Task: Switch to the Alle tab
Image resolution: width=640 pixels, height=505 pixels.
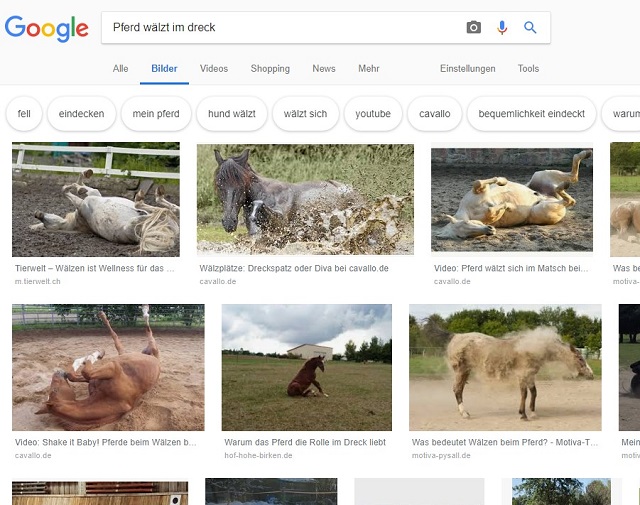Action: coord(120,69)
